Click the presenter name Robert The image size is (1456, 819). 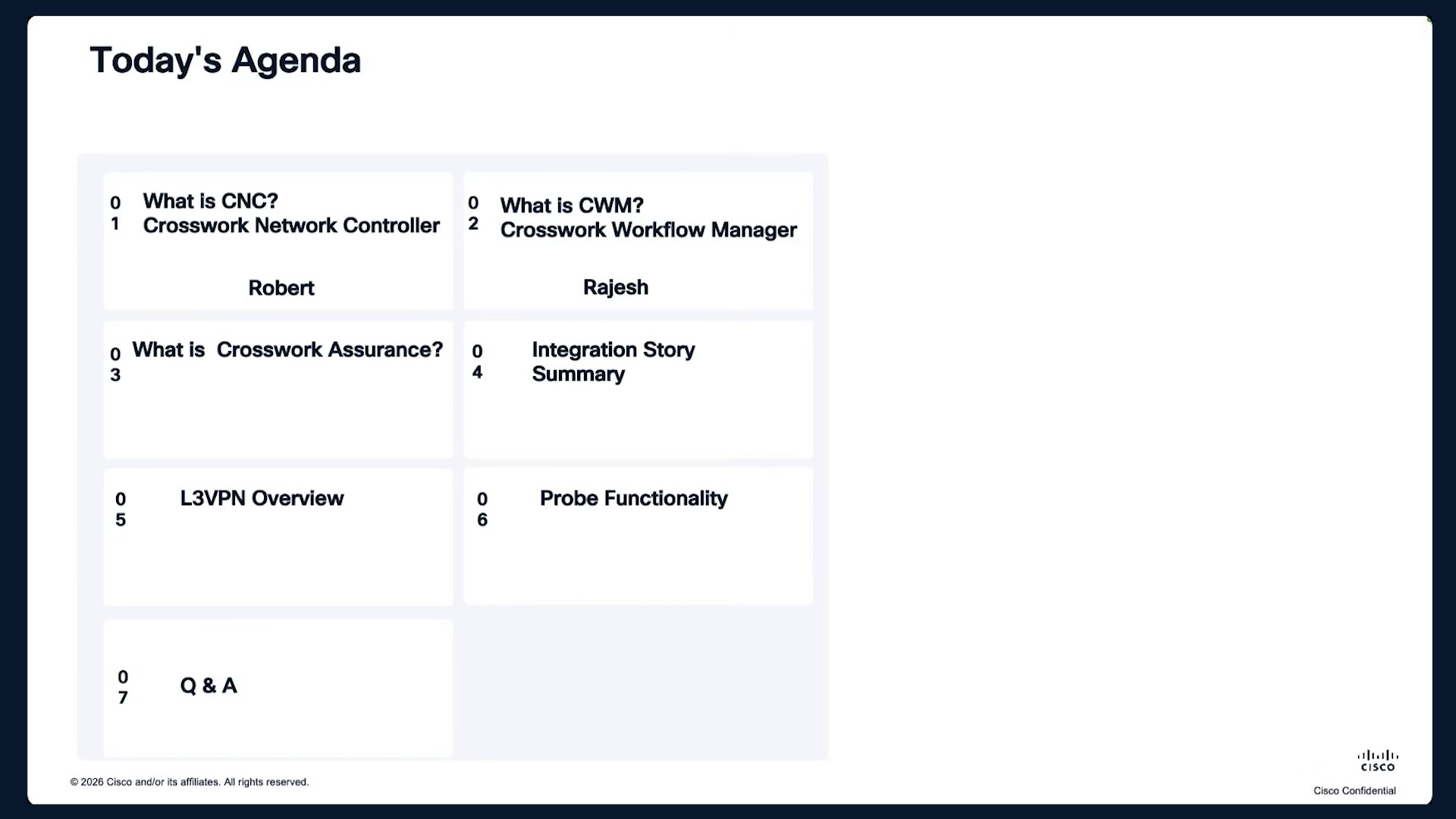pyautogui.click(x=281, y=288)
